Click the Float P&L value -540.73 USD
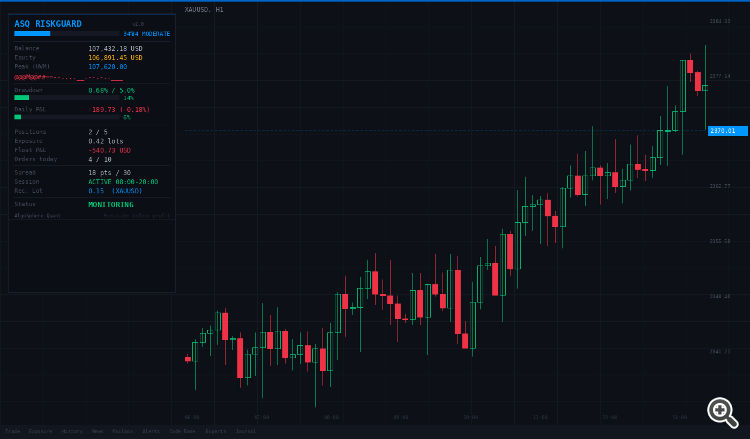Viewport: 750px width, 439px height. [x=110, y=150]
